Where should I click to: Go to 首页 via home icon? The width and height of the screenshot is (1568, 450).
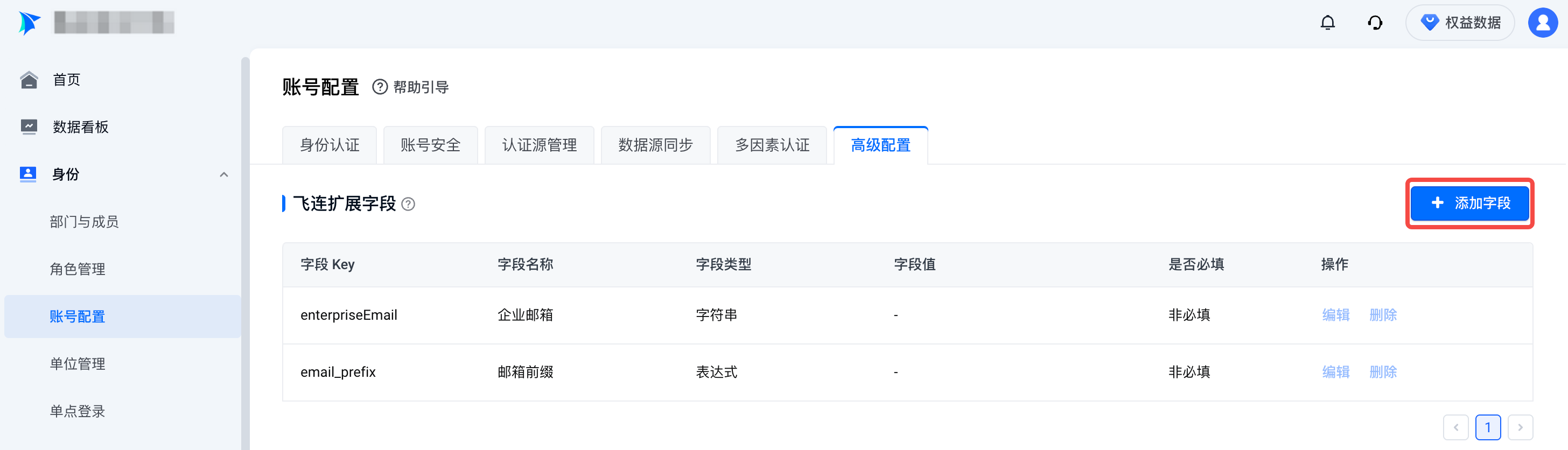click(29, 80)
